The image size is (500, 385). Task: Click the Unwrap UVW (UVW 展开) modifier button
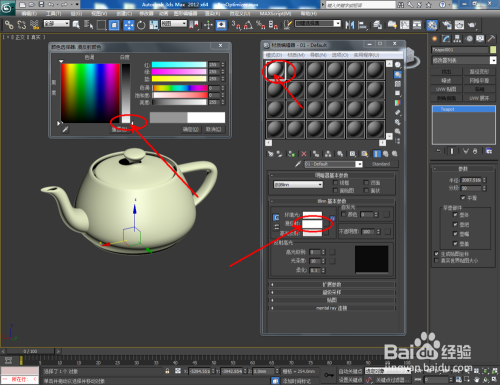[479, 98]
